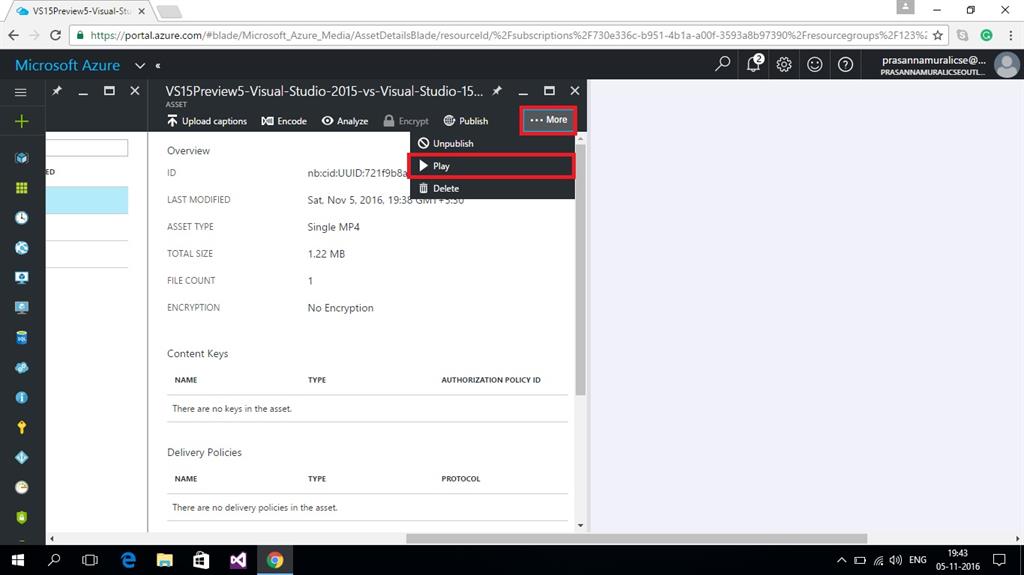
Task: Open the More toolbar dropdown
Action: click(x=548, y=120)
